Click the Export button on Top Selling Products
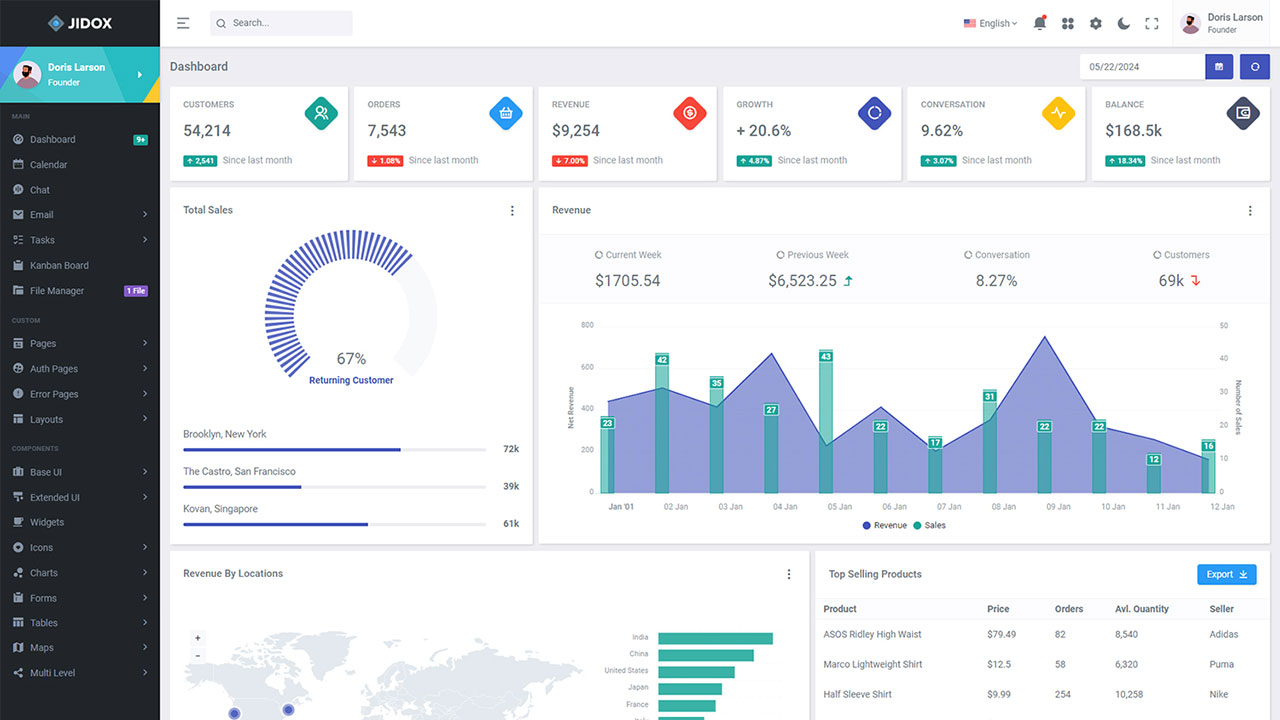This screenshot has height=720, width=1280. [1226, 574]
